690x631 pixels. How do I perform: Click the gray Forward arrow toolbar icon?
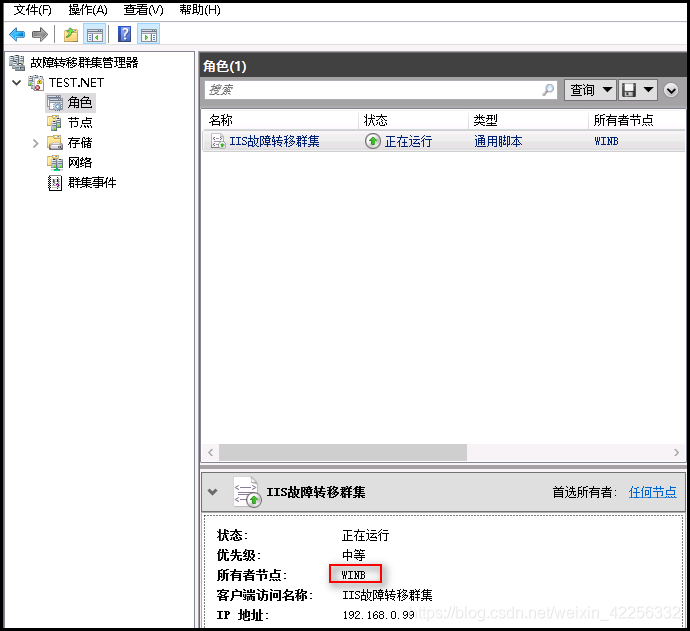coord(40,34)
